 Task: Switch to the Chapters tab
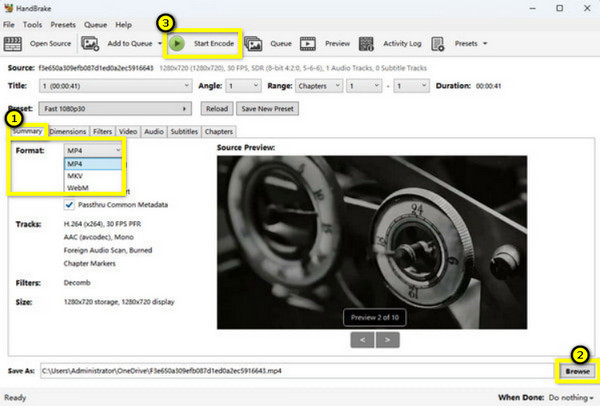pos(218,131)
